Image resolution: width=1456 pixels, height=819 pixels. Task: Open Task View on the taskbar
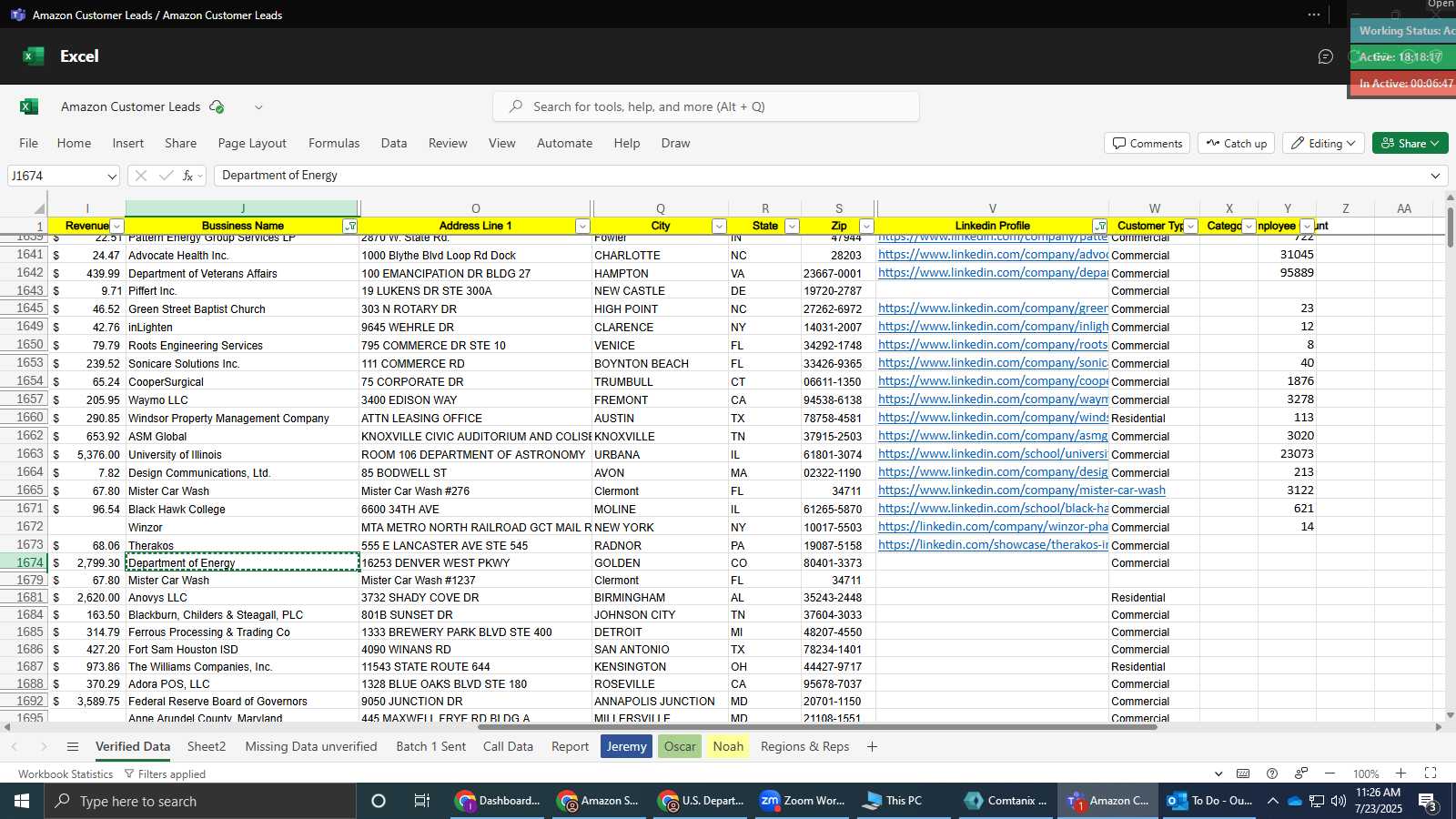point(421,801)
